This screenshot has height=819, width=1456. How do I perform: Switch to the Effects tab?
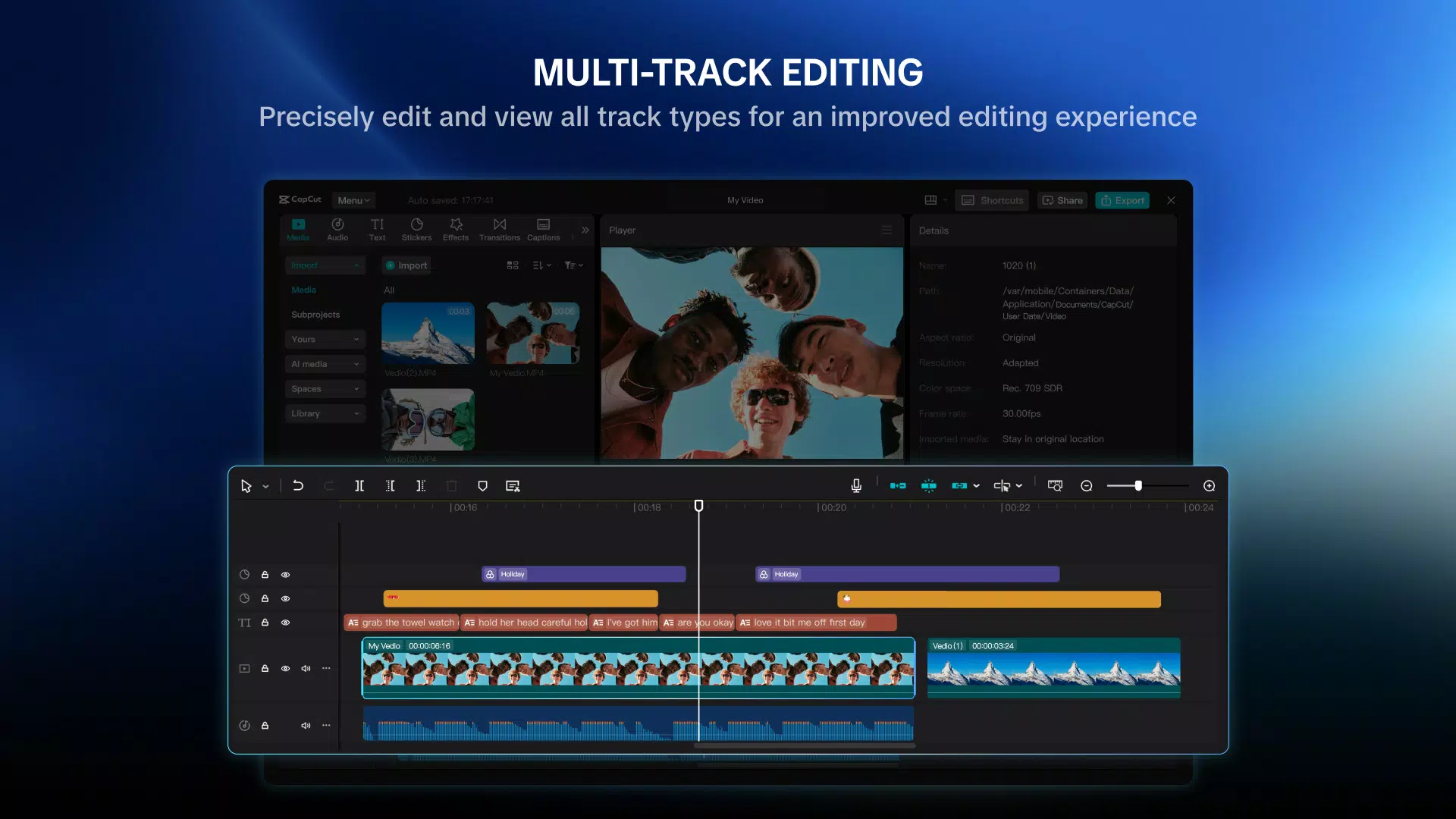click(x=456, y=229)
